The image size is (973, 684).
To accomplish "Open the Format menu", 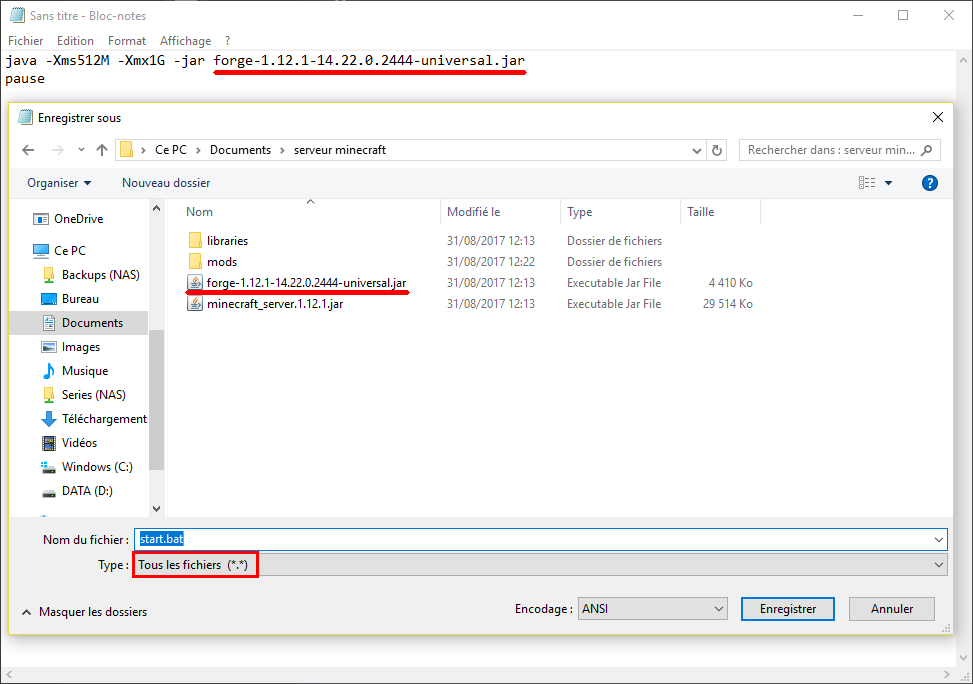I will (x=127, y=41).
